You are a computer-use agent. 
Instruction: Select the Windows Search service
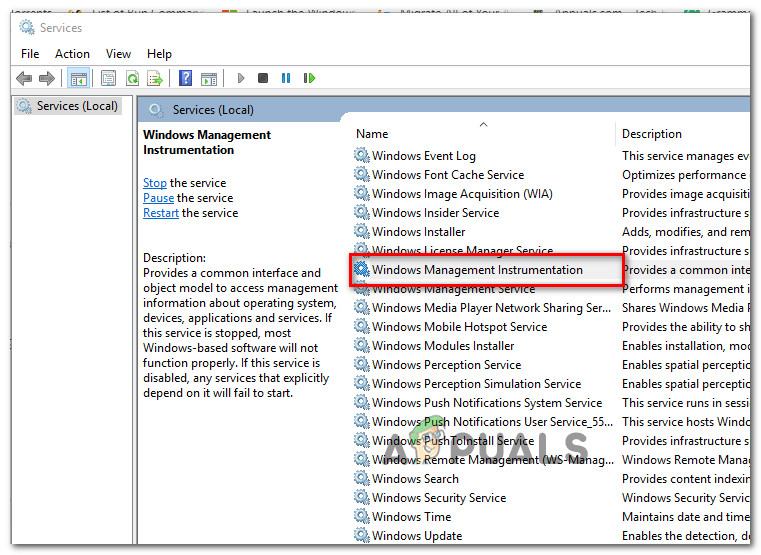tap(406, 478)
